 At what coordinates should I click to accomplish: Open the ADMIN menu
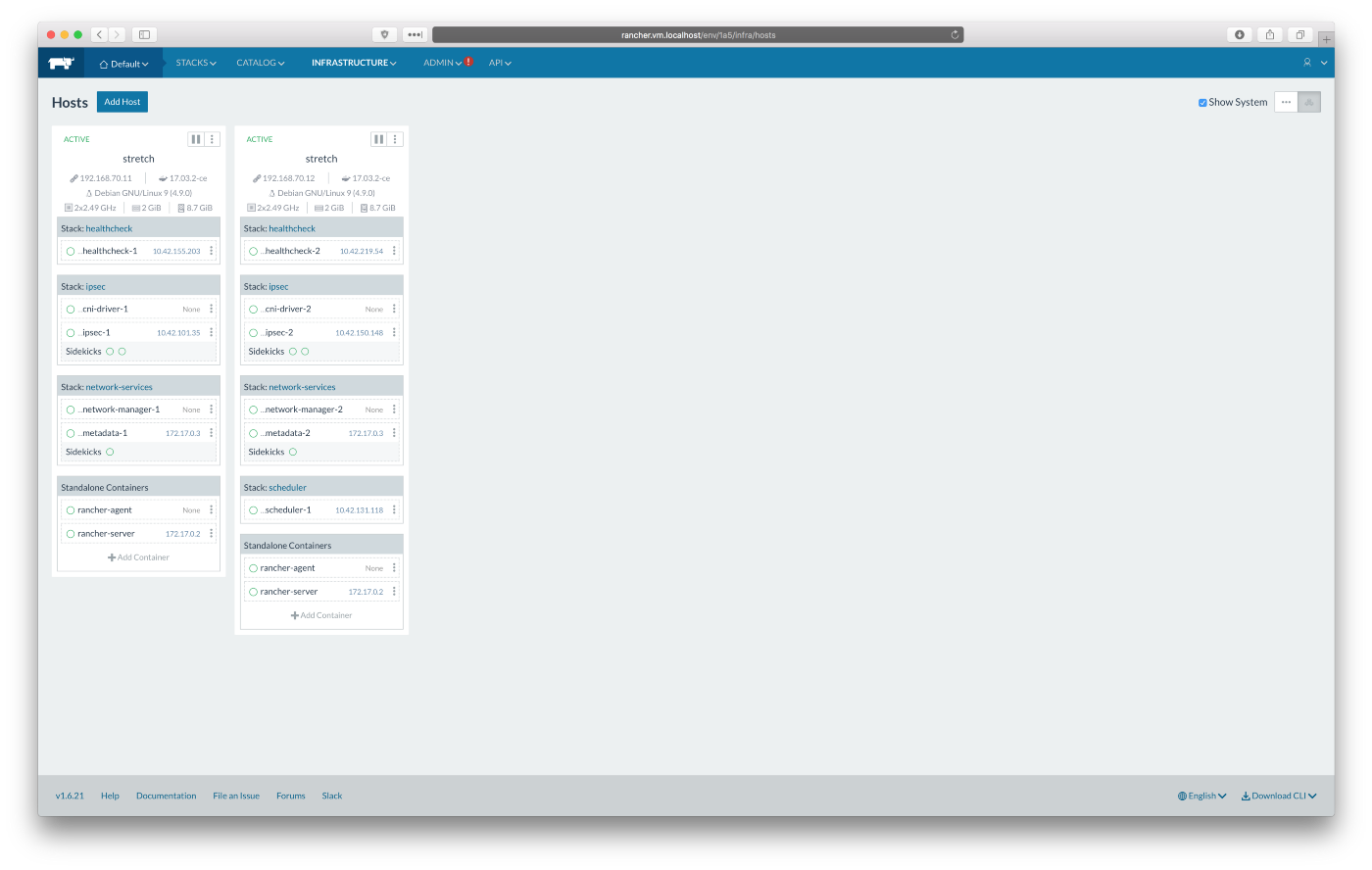(442, 63)
